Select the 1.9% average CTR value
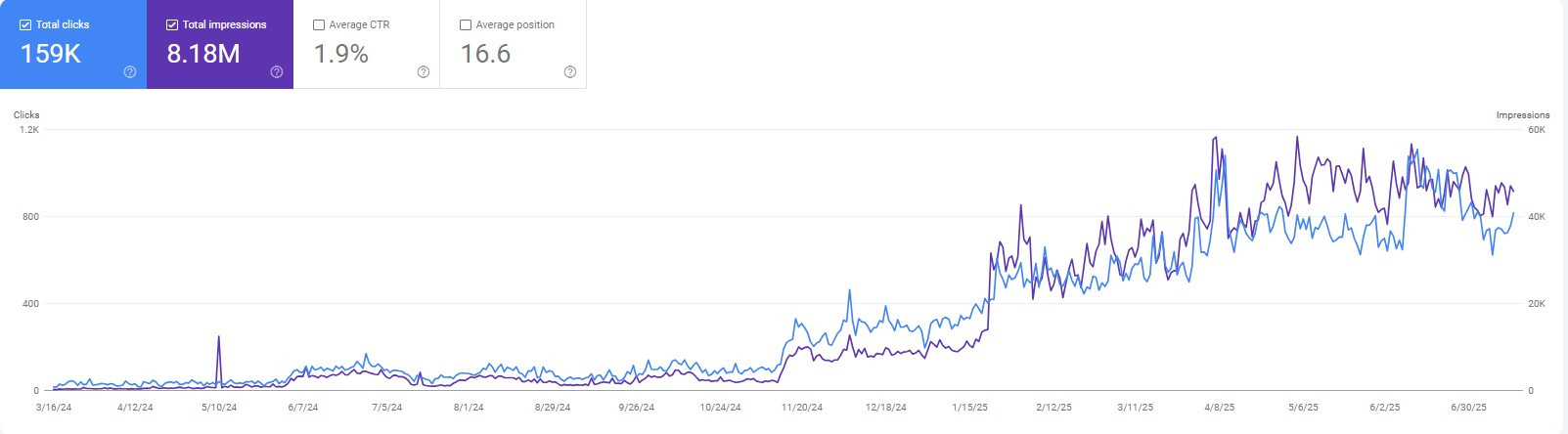This screenshot has width=1568, height=434. point(341,54)
